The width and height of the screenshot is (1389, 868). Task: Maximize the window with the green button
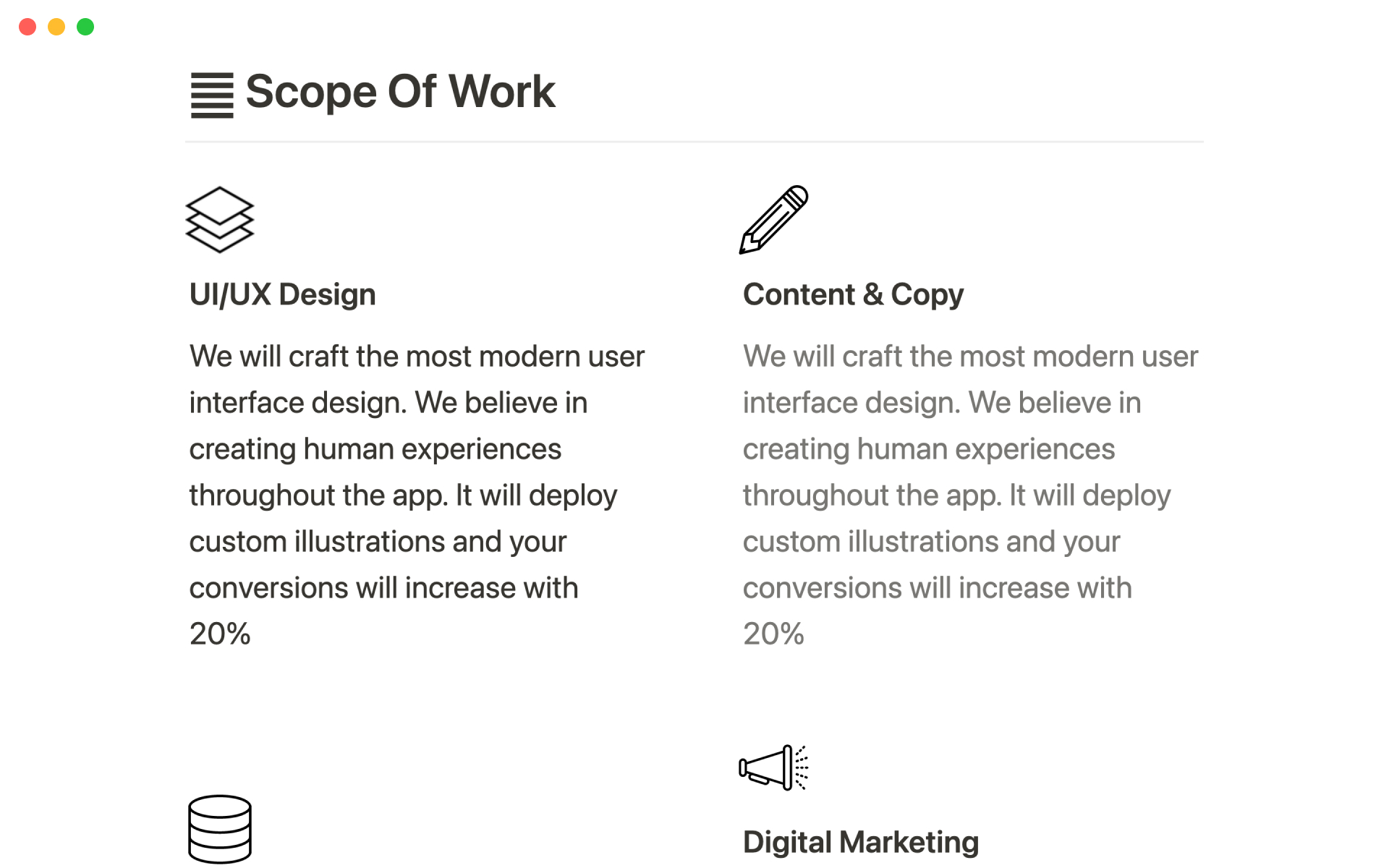coord(85,27)
